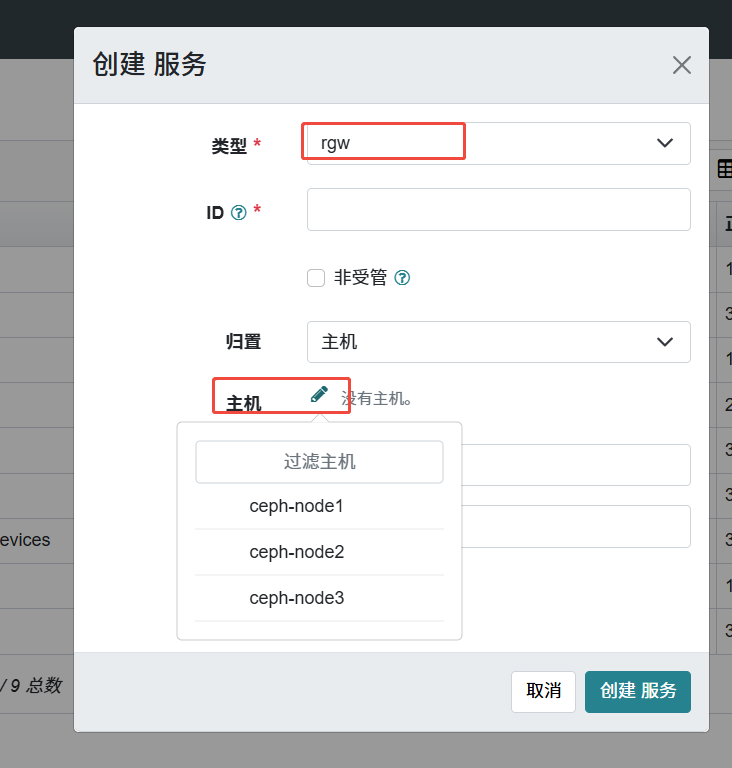
Task: Click the chevron arrow in 归置 selector
Action: click(x=665, y=342)
